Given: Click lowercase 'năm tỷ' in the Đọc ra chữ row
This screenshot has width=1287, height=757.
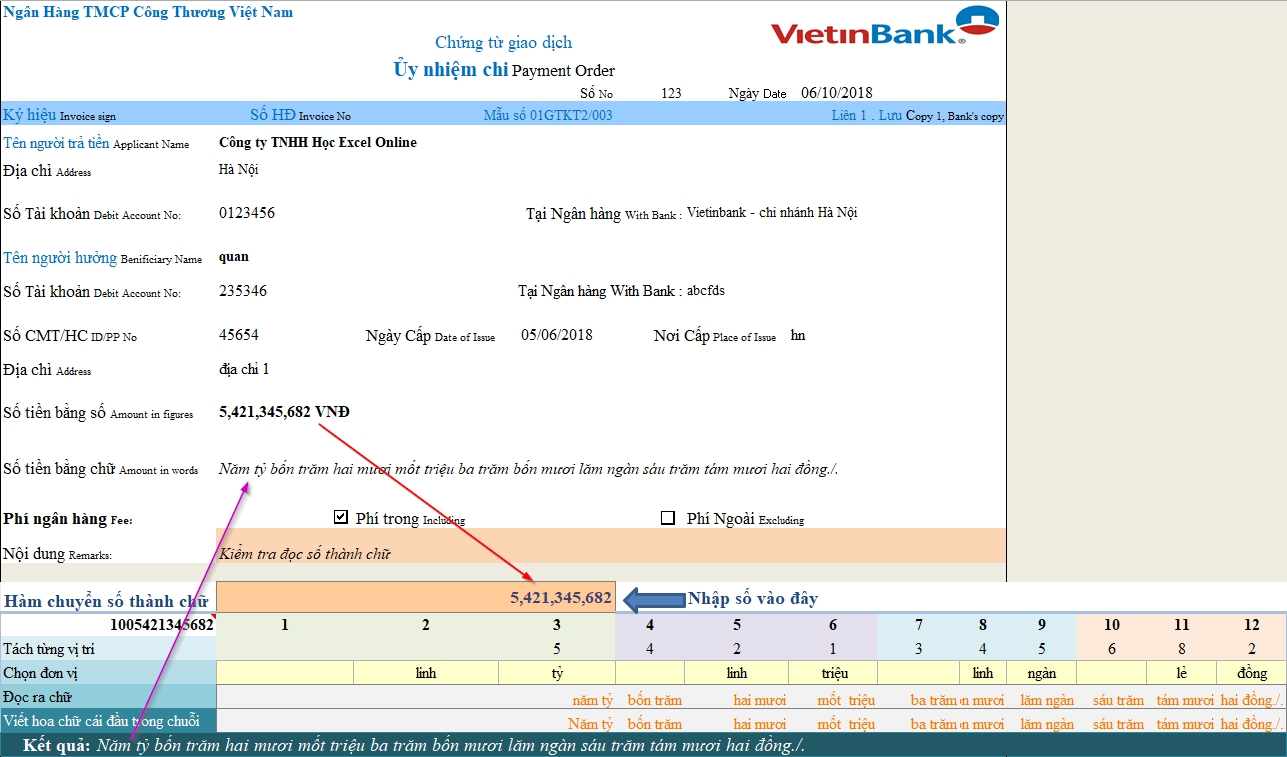Looking at the screenshot, I should [592, 700].
